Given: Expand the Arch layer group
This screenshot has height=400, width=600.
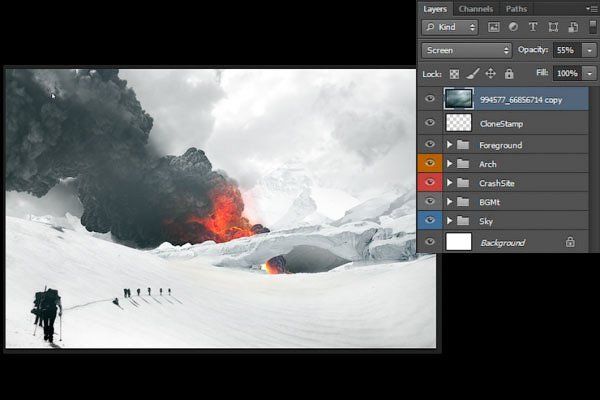Looking at the screenshot, I should coord(450,164).
